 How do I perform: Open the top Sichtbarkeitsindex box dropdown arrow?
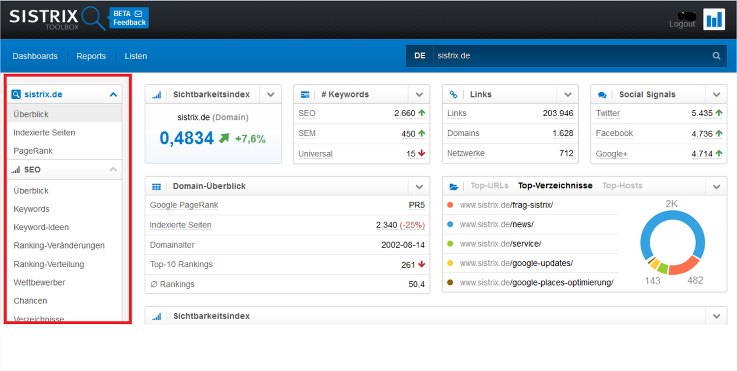tap(270, 95)
